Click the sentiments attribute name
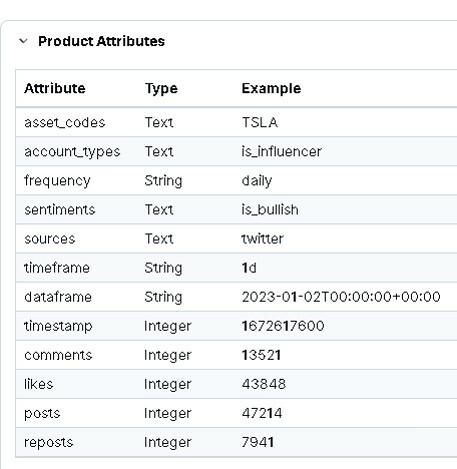Image resolution: width=457 pixels, height=469 pixels. coord(60,210)
